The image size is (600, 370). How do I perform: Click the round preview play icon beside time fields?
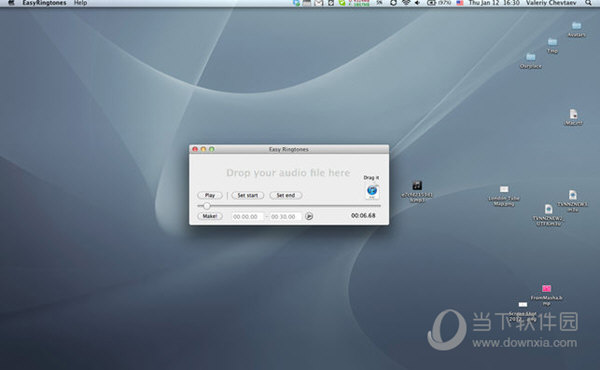coord(309,217)
